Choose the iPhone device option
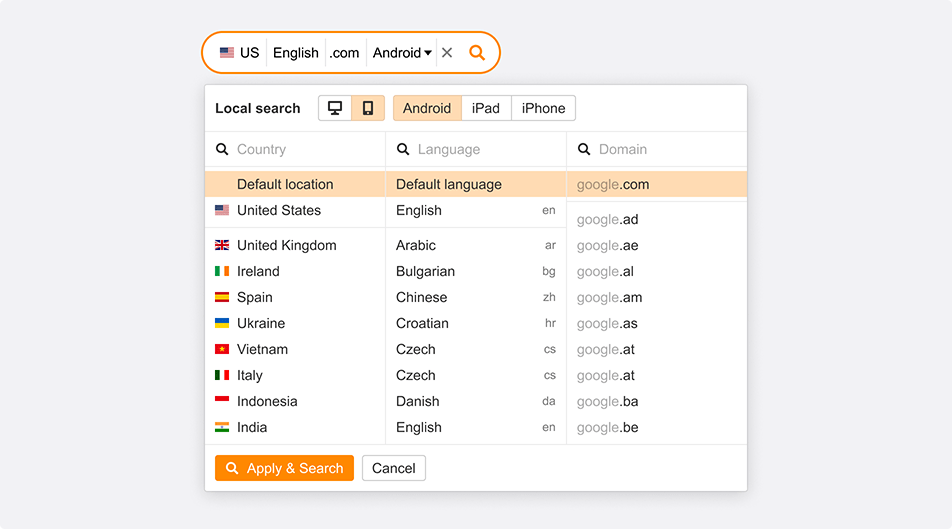Screen dimensions: 952x529 543,108
